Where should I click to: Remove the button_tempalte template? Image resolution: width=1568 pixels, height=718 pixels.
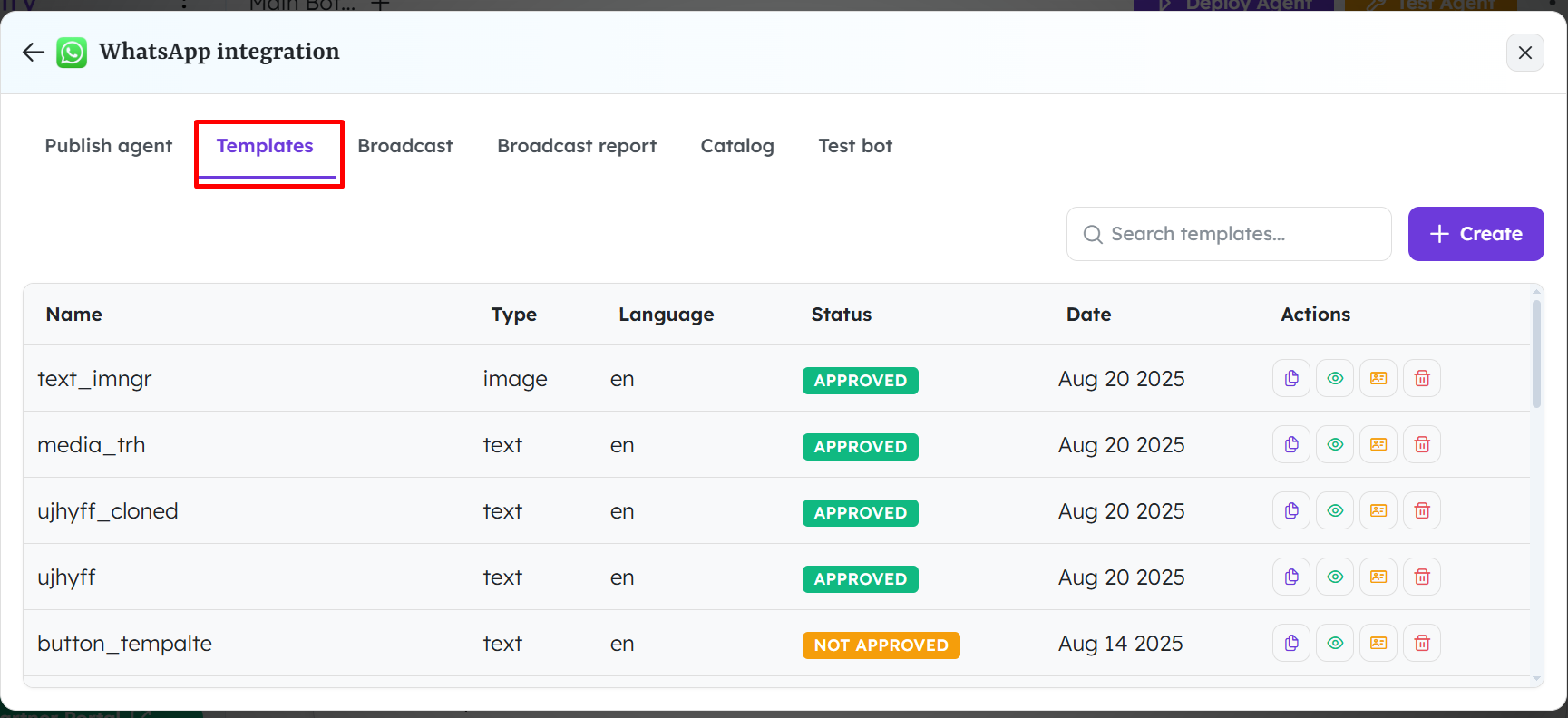(x=1422, y=643)
